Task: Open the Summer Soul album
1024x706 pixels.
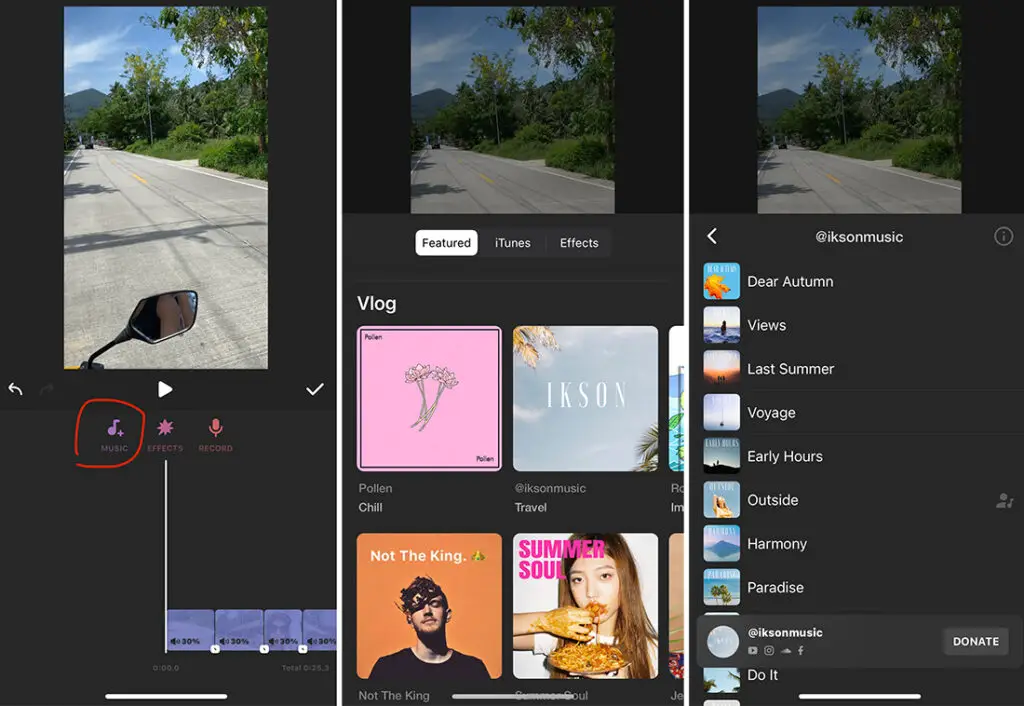Action: [x=585, y=606]
